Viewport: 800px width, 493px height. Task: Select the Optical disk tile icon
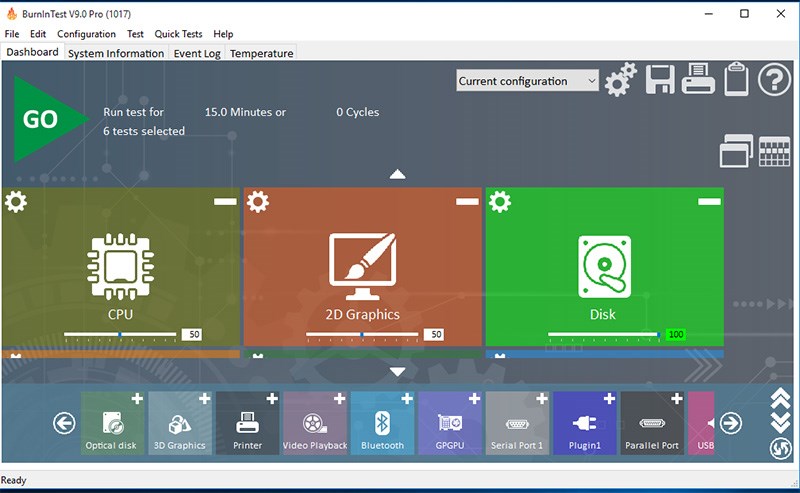coord(112,423)
